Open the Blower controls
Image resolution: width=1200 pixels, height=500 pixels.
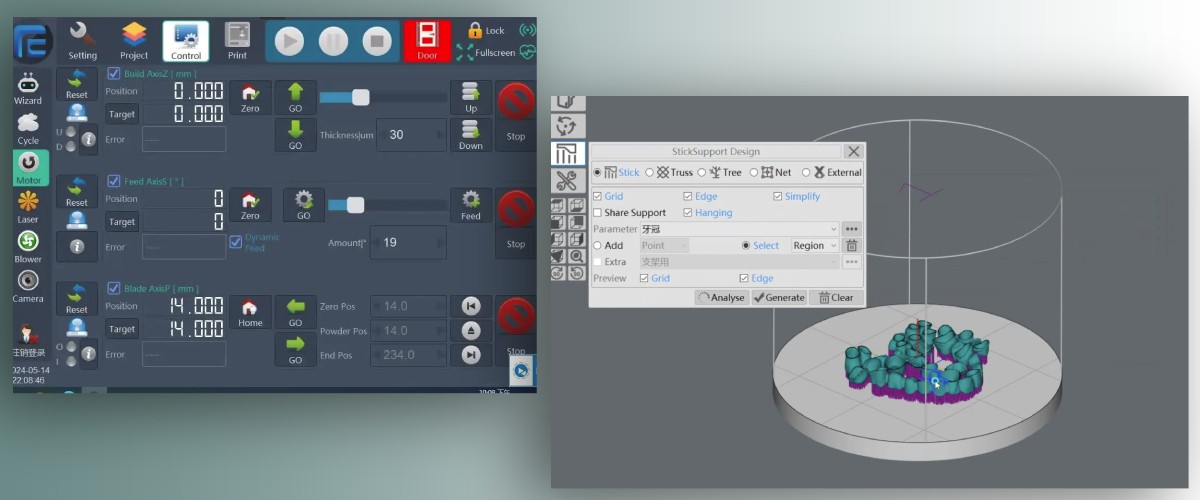[28, 246]
